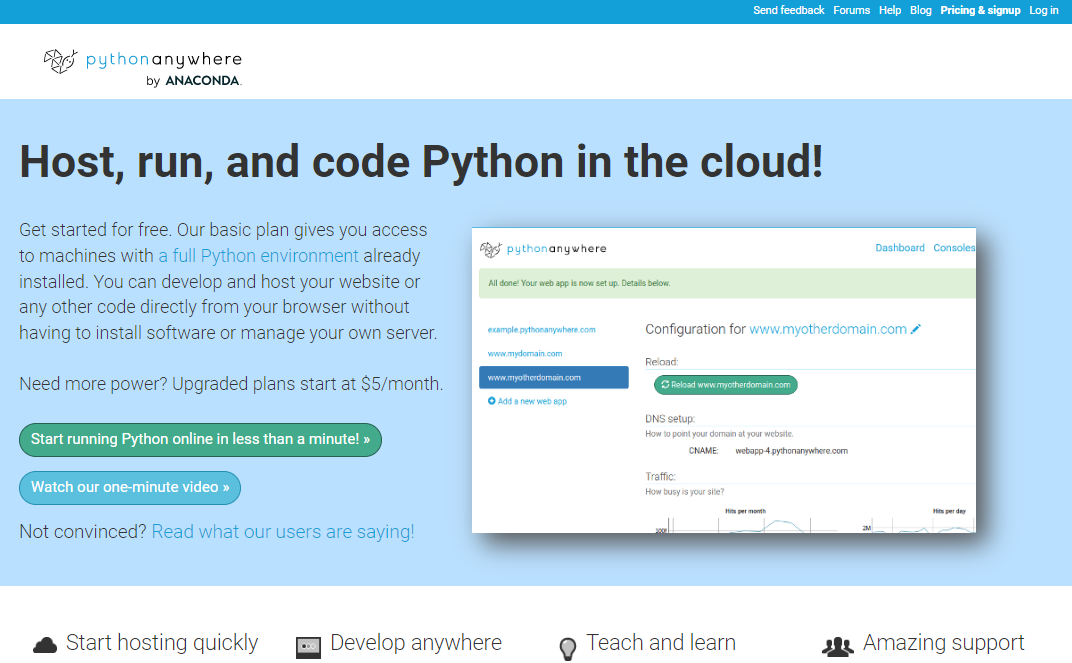Viewport: 1072px width, 663px height.
Task: Click Watch our one-minute video
Action: point(129,488)
